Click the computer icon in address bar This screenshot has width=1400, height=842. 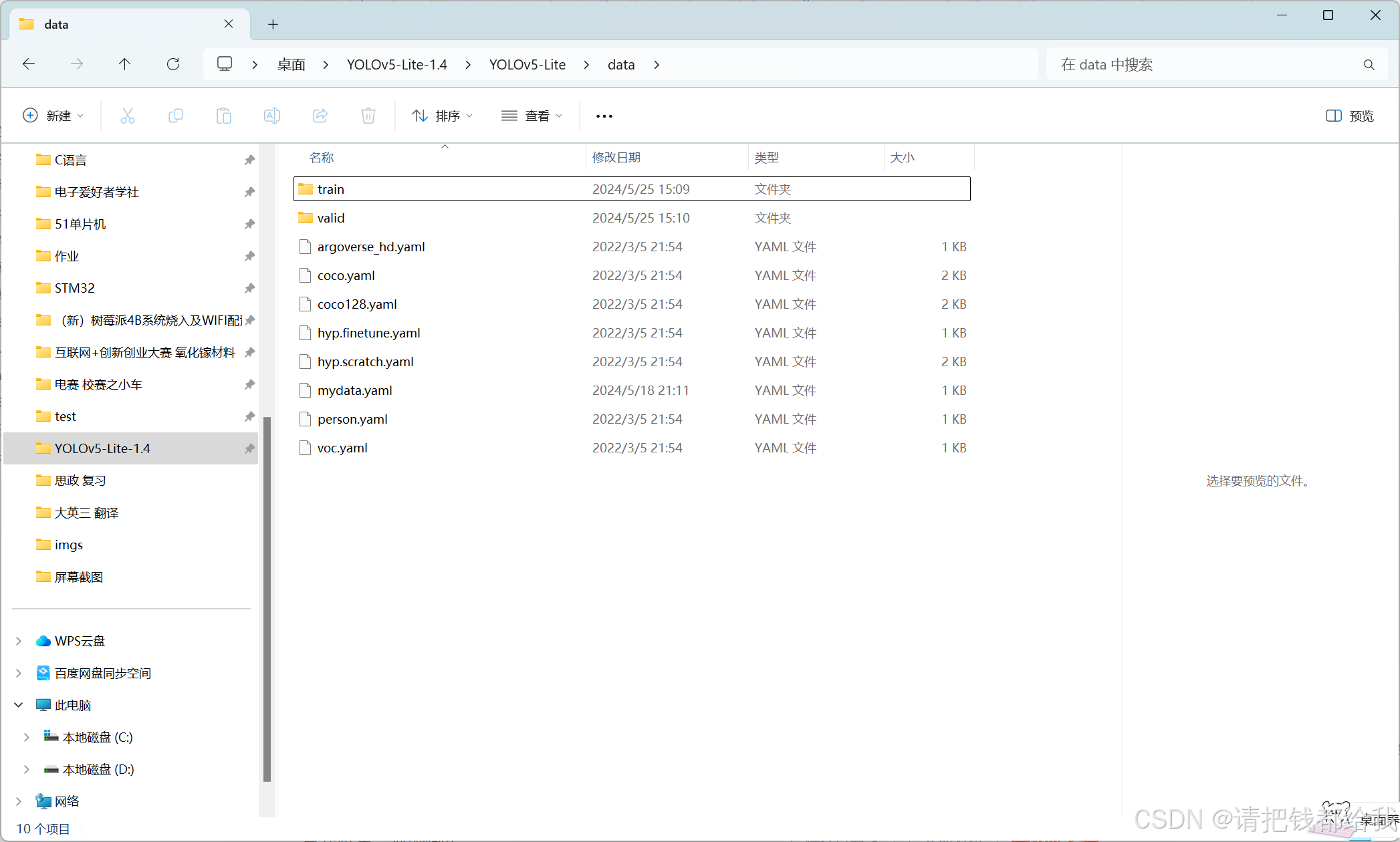pos(225,64)
